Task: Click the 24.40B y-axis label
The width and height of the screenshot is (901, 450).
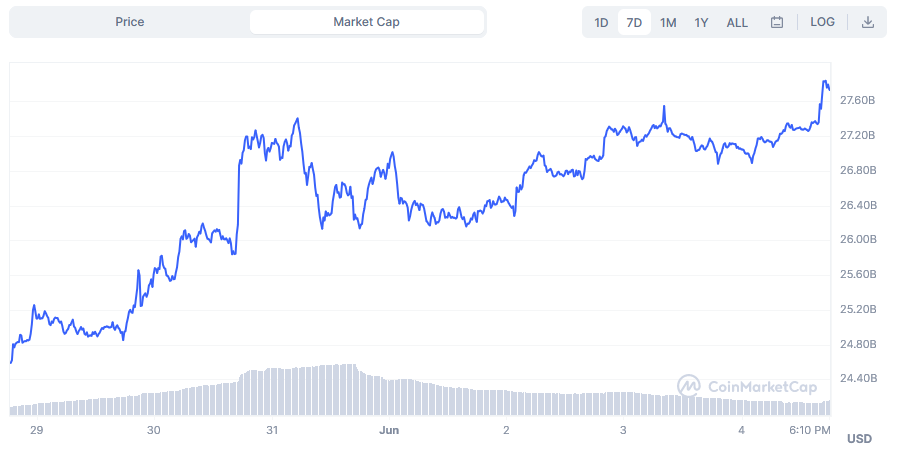Action: 858,379
